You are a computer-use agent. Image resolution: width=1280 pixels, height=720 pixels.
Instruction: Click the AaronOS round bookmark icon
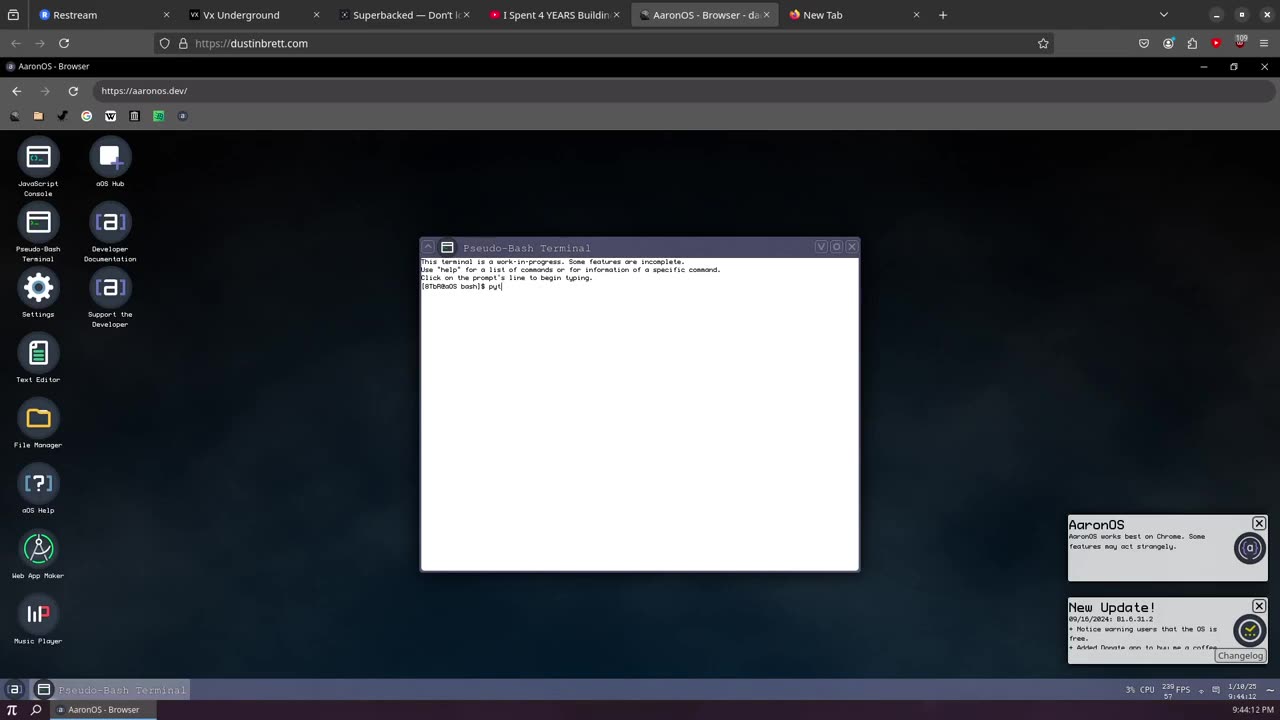[182, 116]
